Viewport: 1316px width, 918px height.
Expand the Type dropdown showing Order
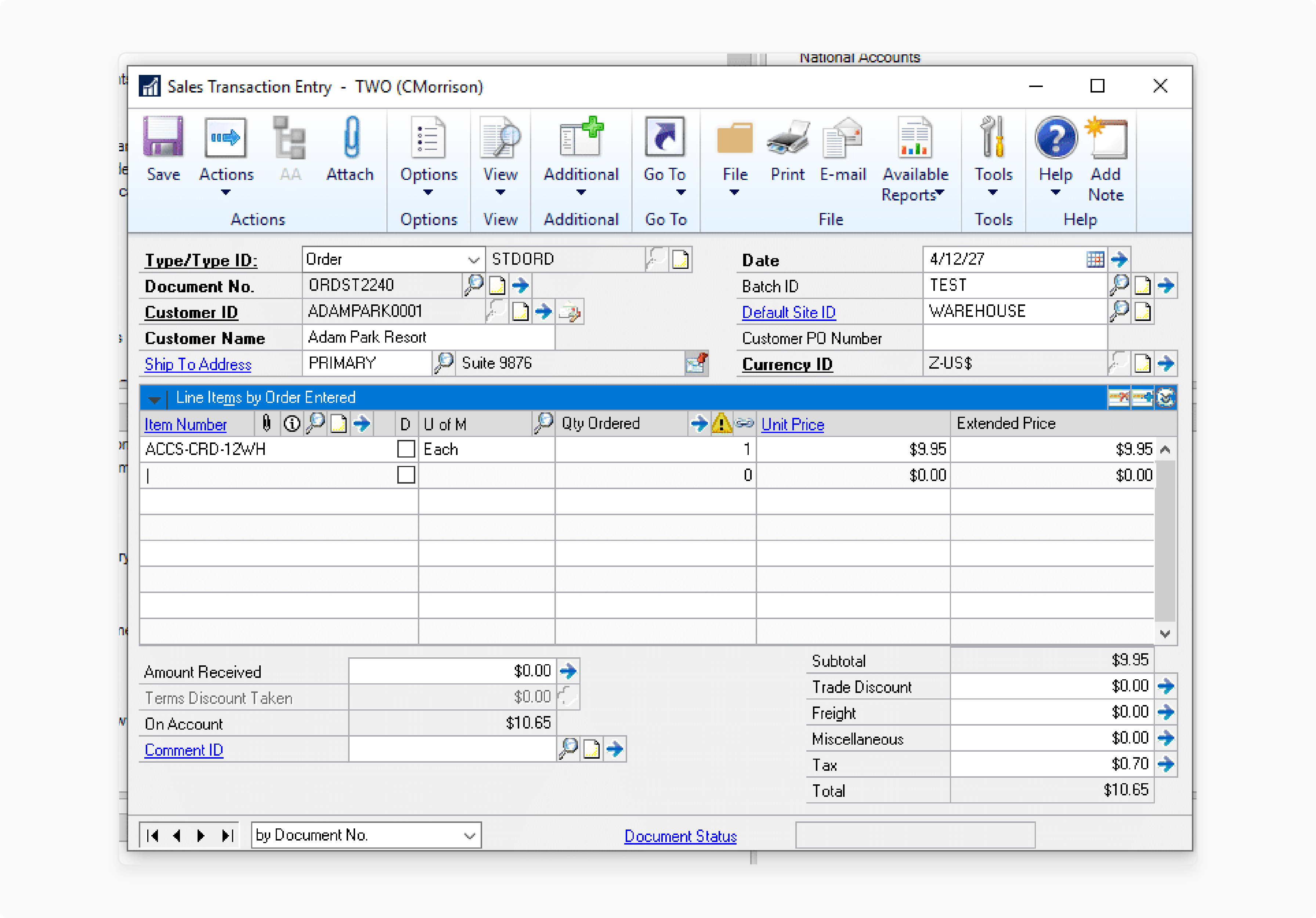(473, 260)
